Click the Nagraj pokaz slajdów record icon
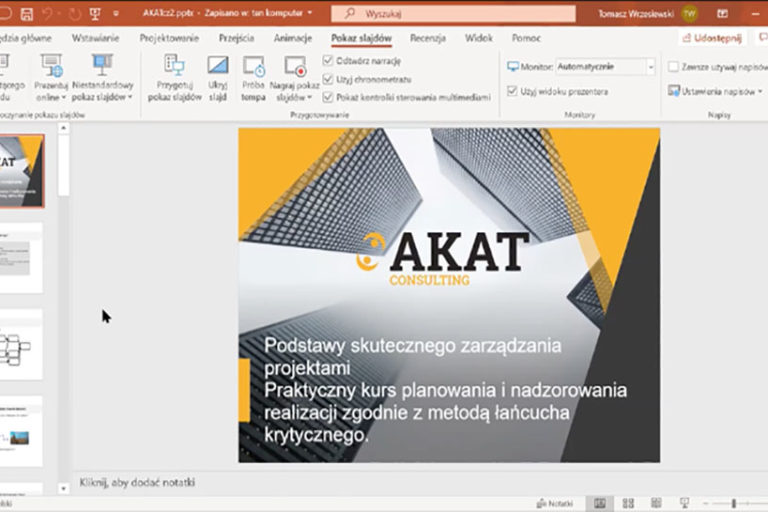Viewport: 768px width, 512px height. point(295,68)
